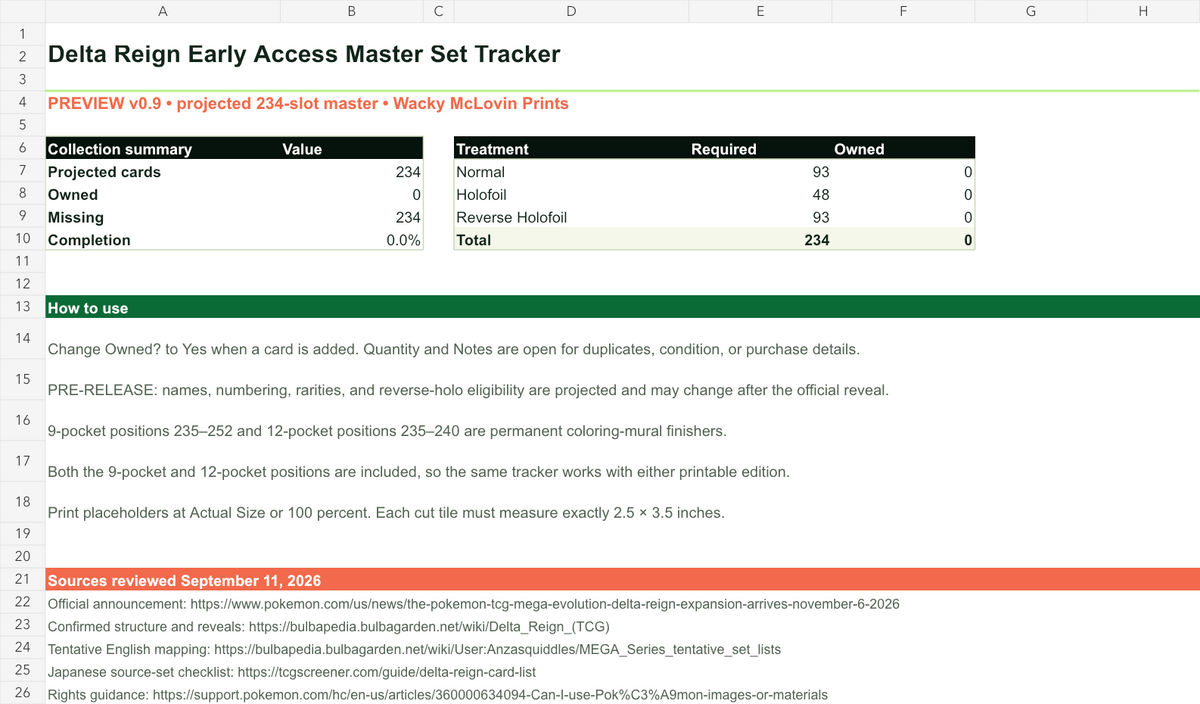Select the Collection summary header cell
The height and width of the screenshot is (704, 1200).
[x=163, y=149]
